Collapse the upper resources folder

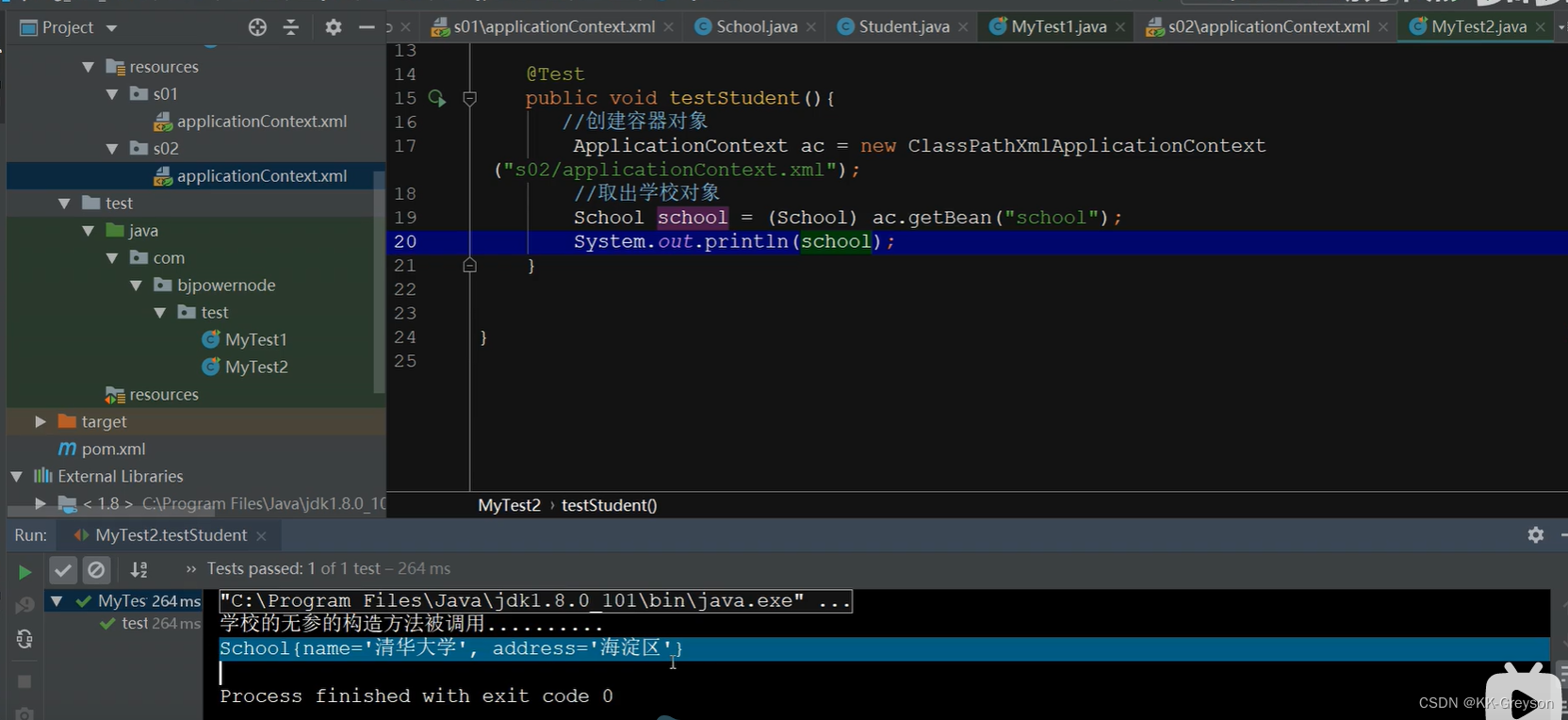pyautogui.click(x=88, y=67)
